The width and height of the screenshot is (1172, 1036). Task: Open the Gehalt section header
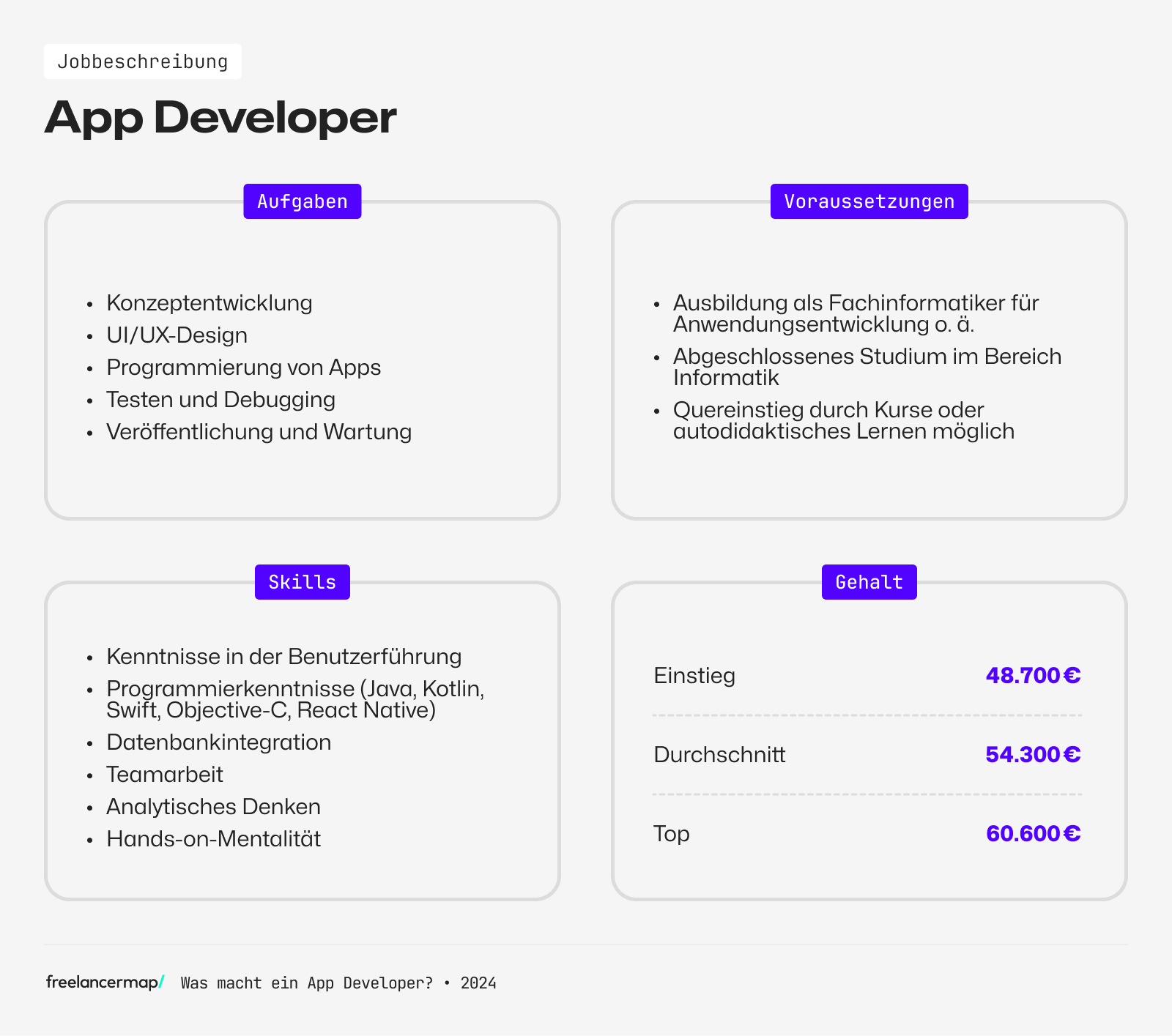coord(869,581)
